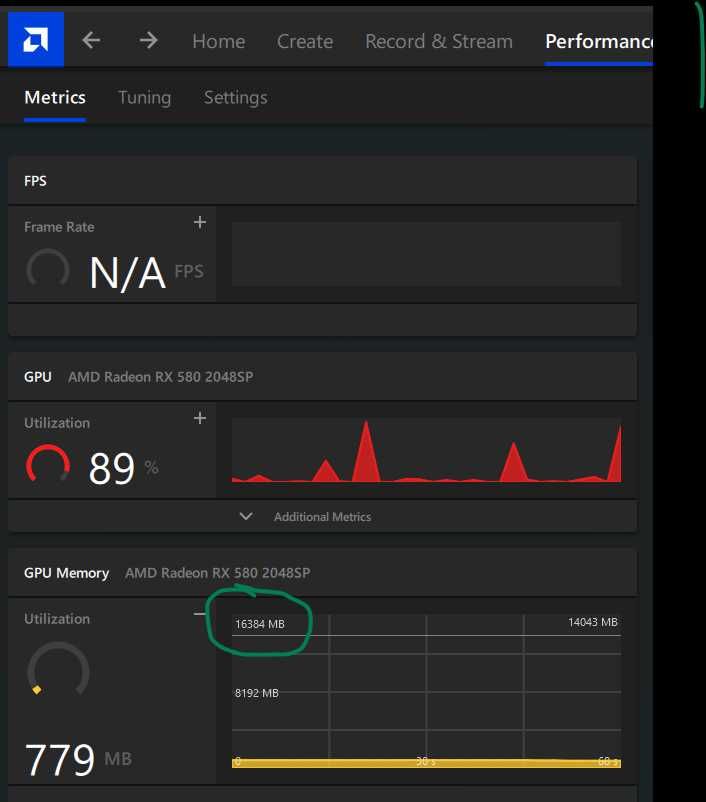Click the 8192 MB graph label
Screen dimensions: 706x802
coord(257,693)
